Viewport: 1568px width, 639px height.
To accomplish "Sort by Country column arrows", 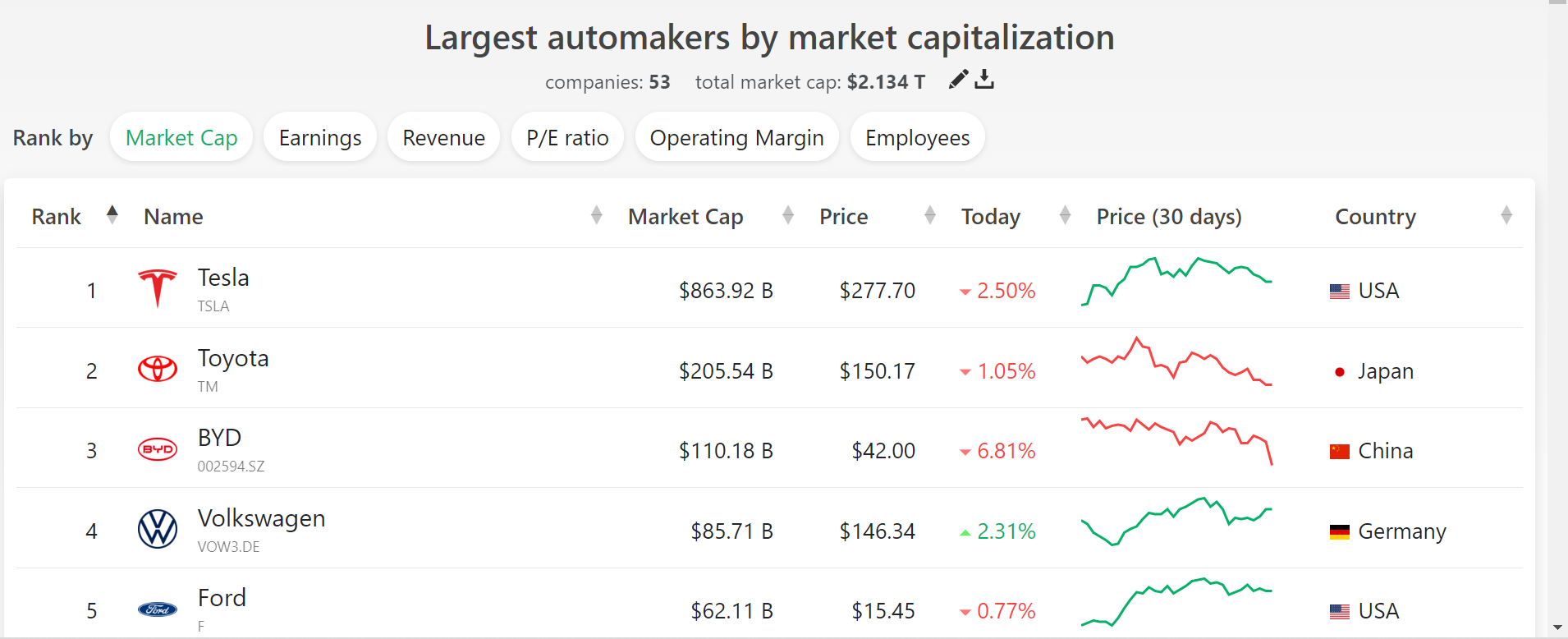I will coord(1506,215).
